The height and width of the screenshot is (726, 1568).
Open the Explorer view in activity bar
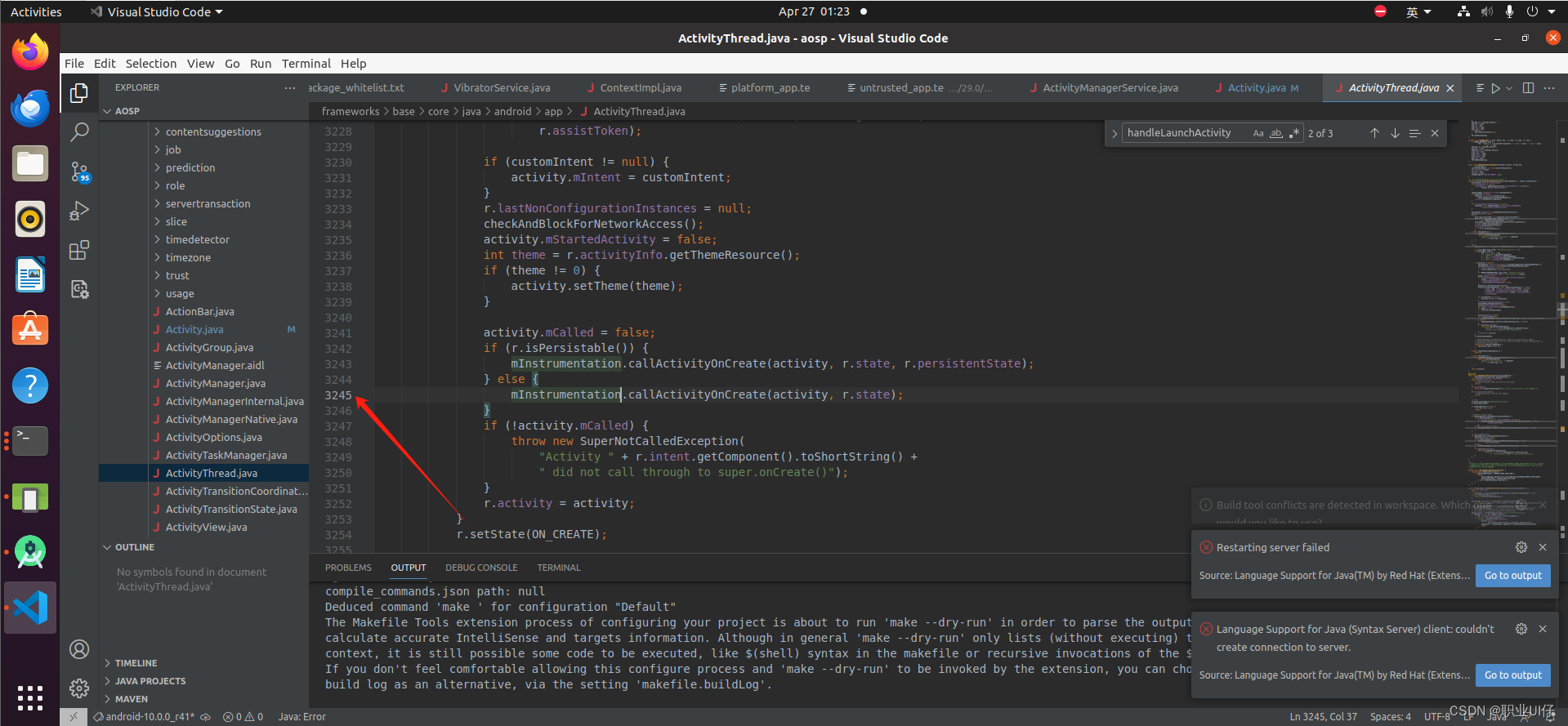[79, 93]
